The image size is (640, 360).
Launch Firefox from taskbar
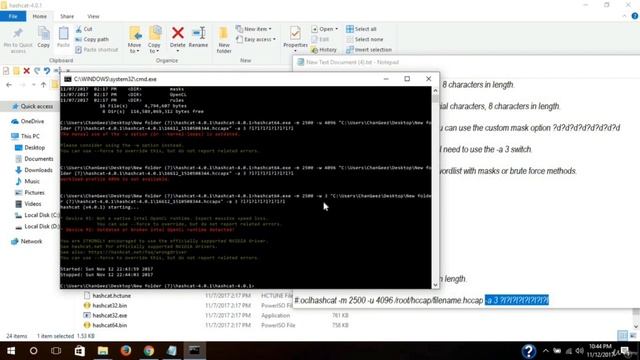pos(126,351)
